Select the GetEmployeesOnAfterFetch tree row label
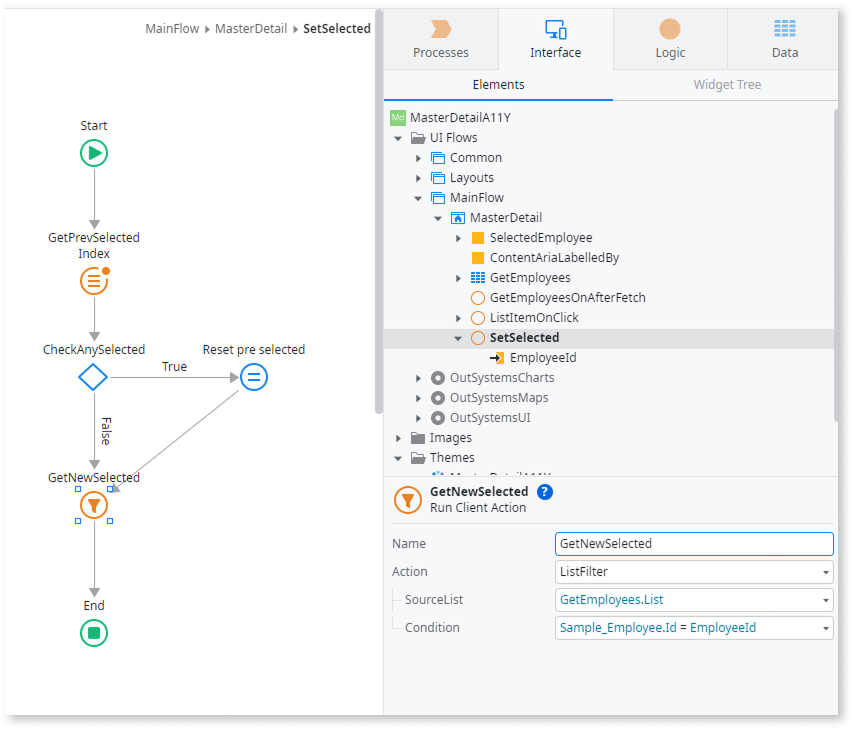The width and height of the screenshot is (853, 730). pos(567,298)
